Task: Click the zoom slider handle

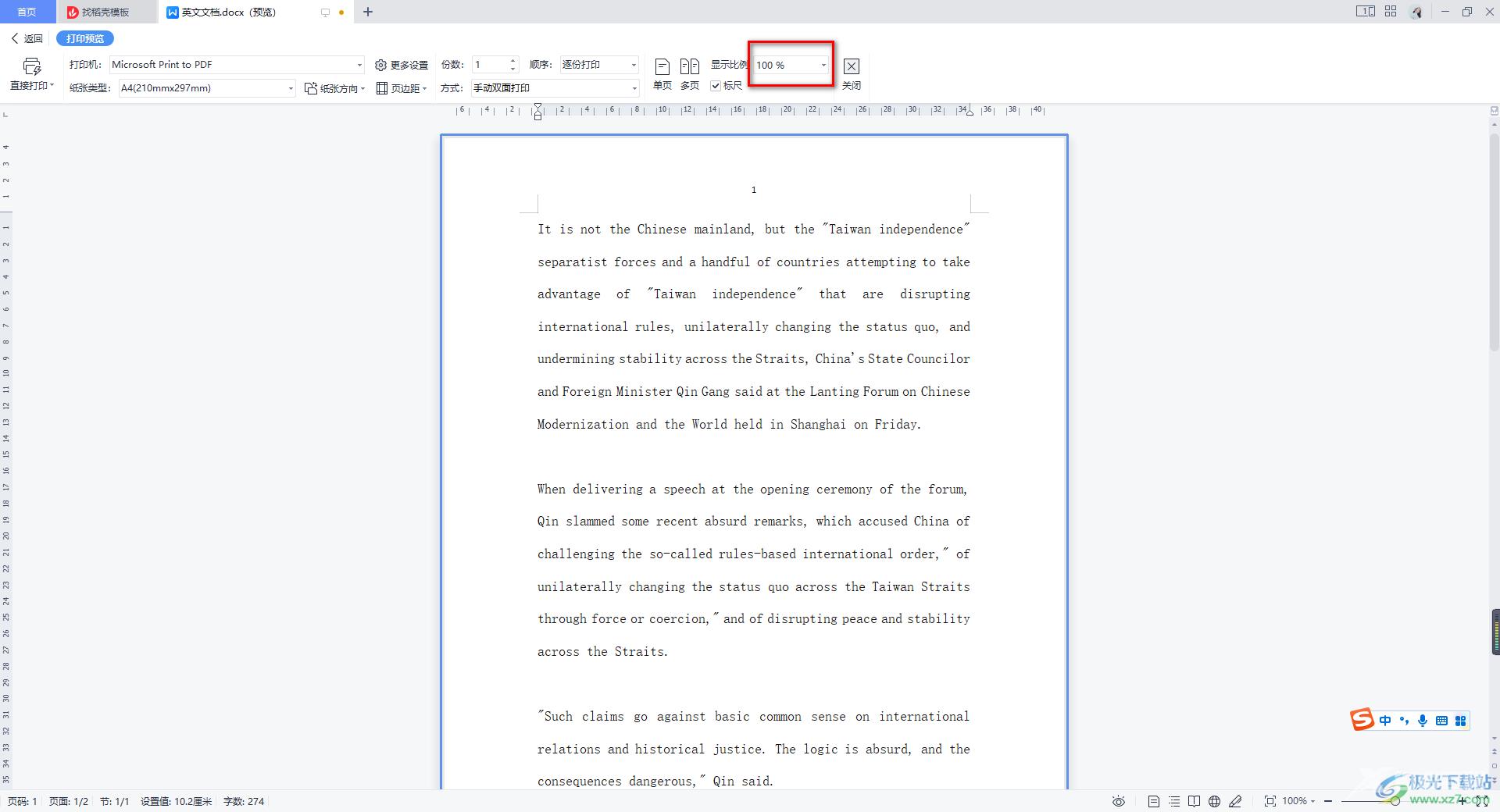Action: [1395, 801]
